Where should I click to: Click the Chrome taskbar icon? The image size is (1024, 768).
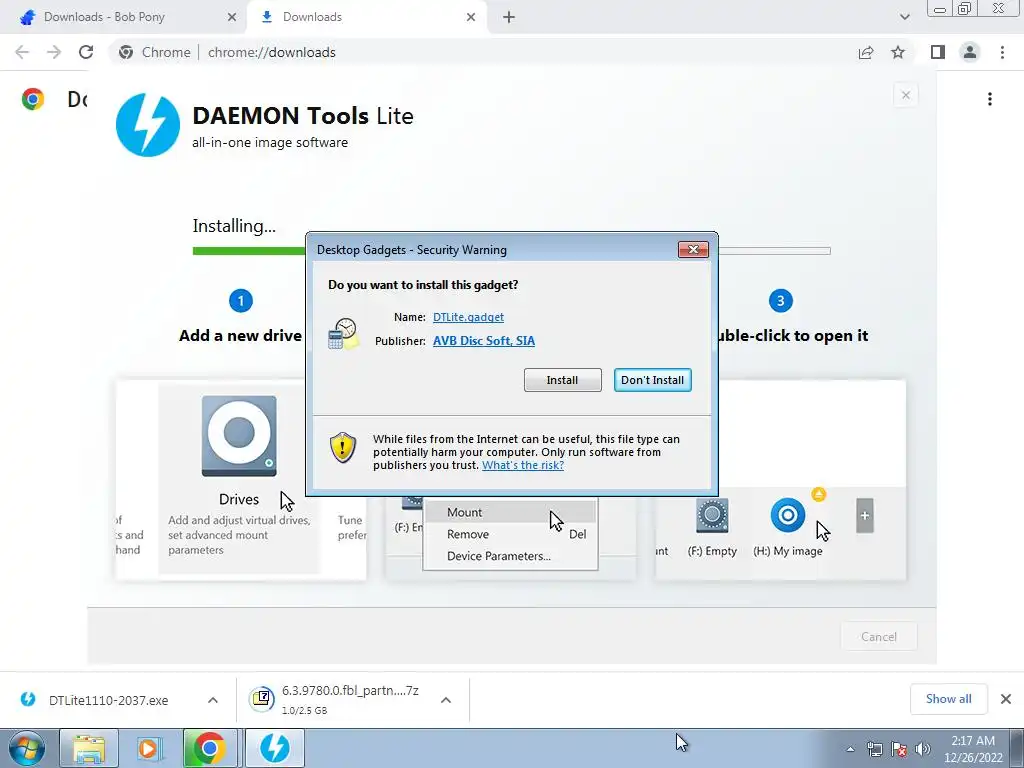(x=209, y=748)
